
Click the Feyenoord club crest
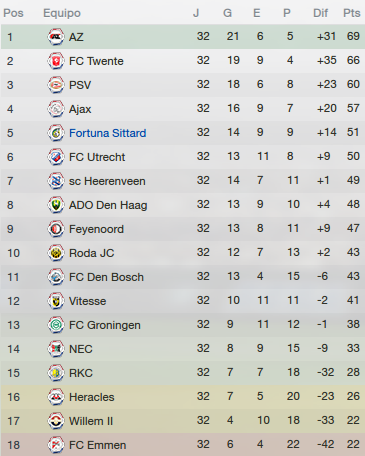[56, 229]
